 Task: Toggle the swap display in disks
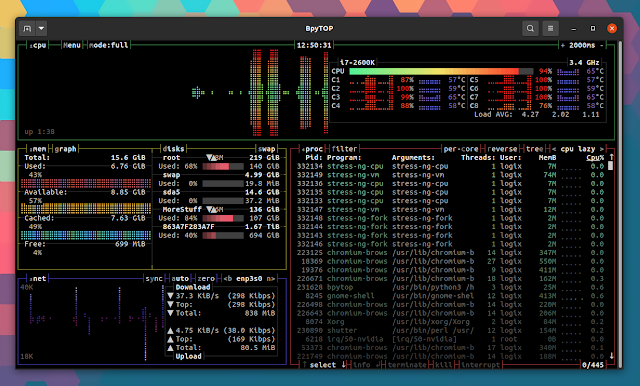click(x=266, y=149)
